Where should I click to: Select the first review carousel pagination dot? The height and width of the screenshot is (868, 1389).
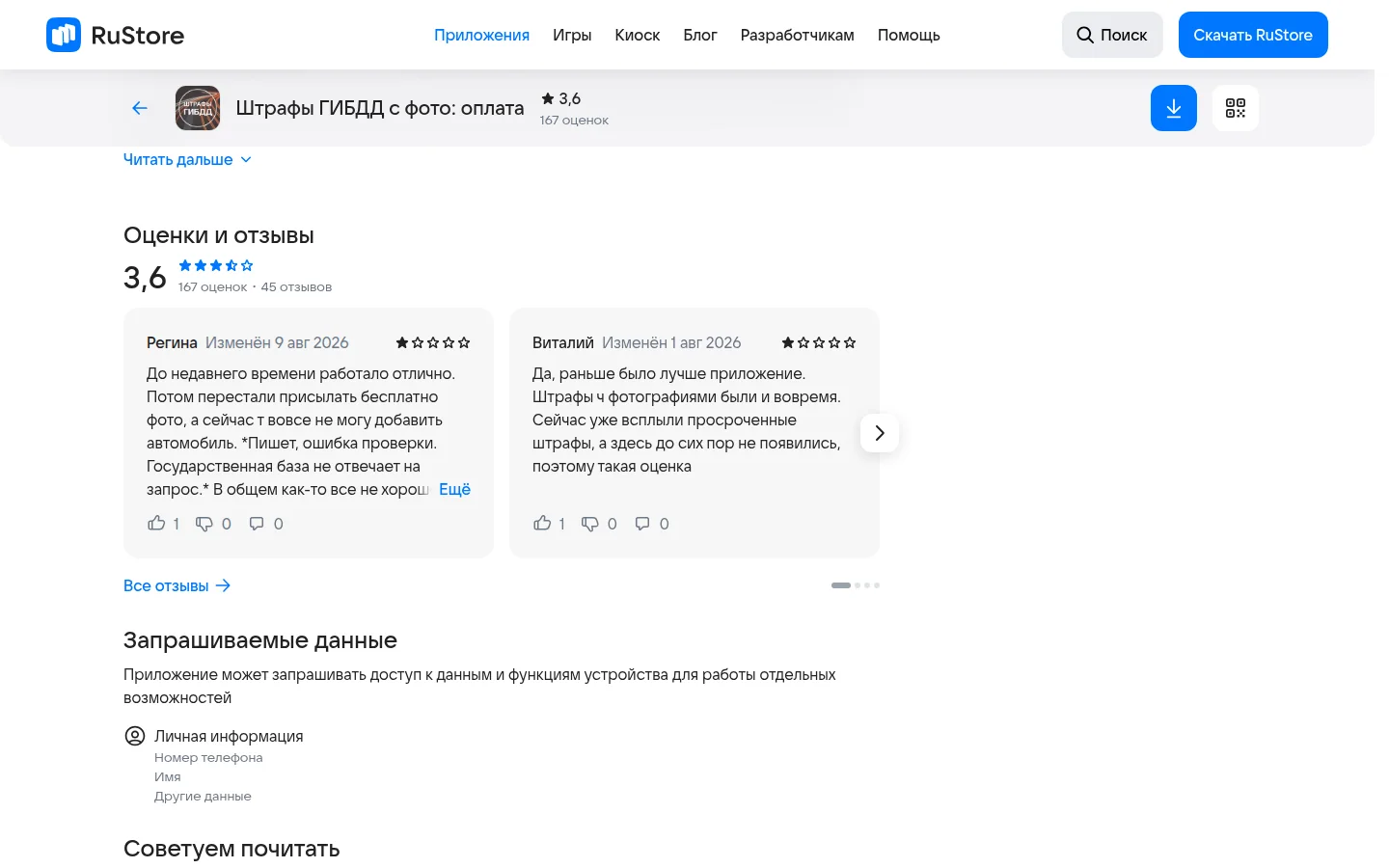point(841,585)
